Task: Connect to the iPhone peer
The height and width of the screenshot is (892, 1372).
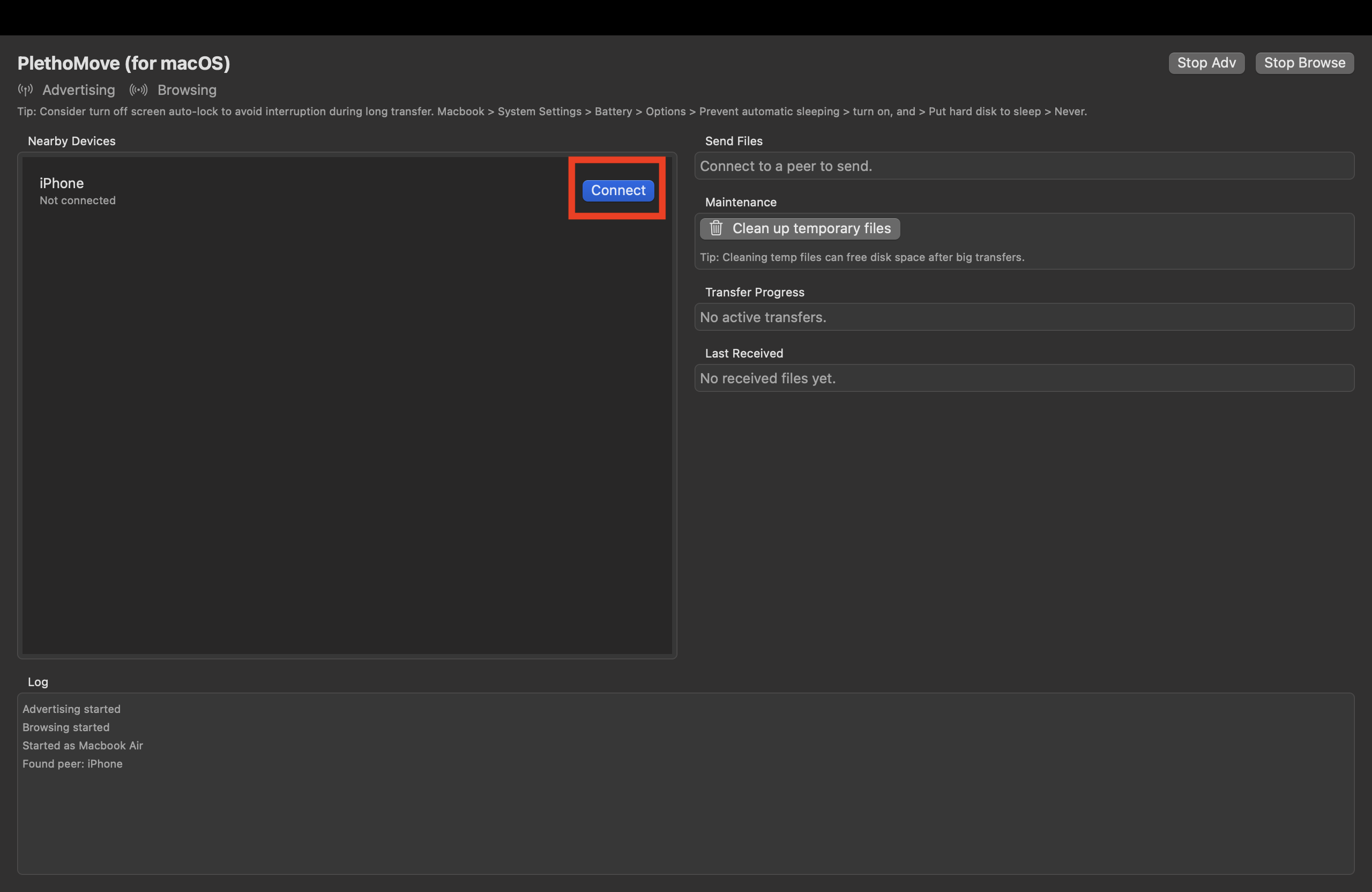Action: tap(617, 190)
